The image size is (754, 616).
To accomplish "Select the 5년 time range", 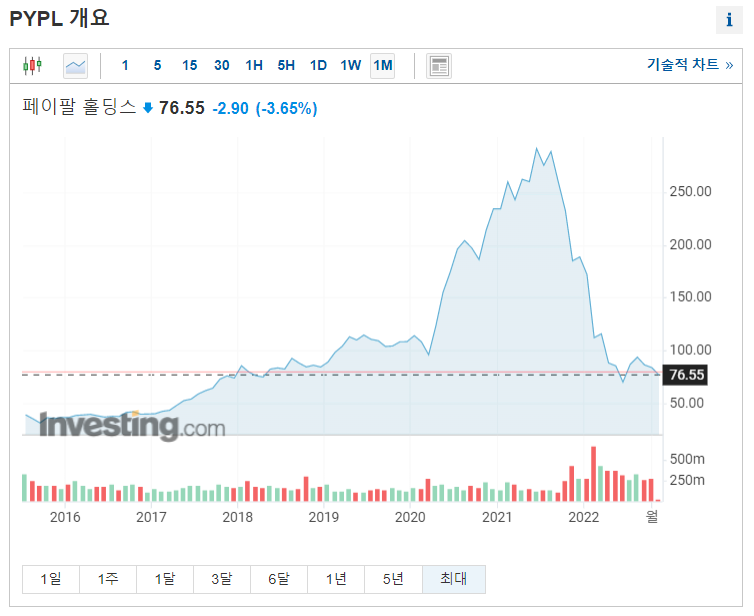I will (393, 579).
